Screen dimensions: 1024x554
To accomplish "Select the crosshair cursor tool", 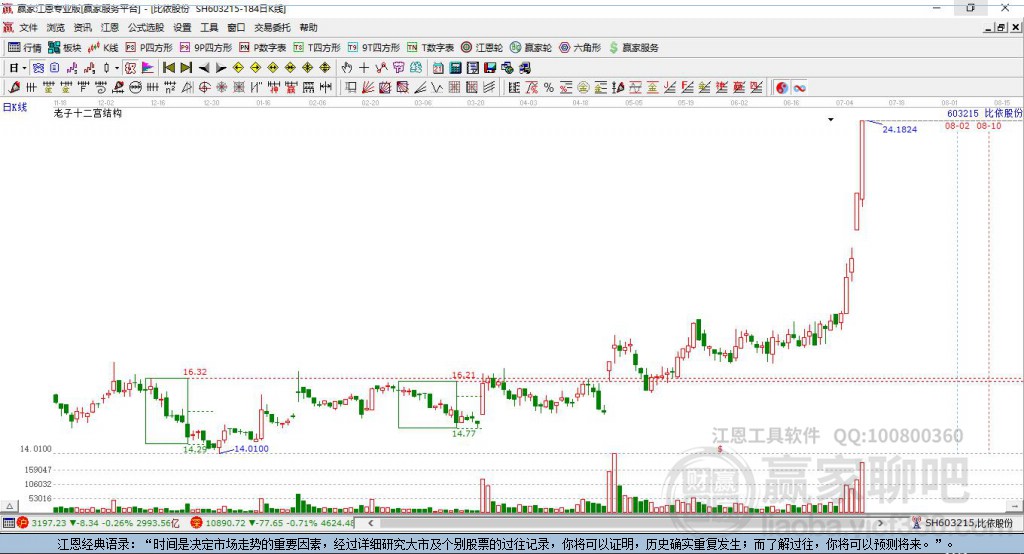I will coord(364,67).
